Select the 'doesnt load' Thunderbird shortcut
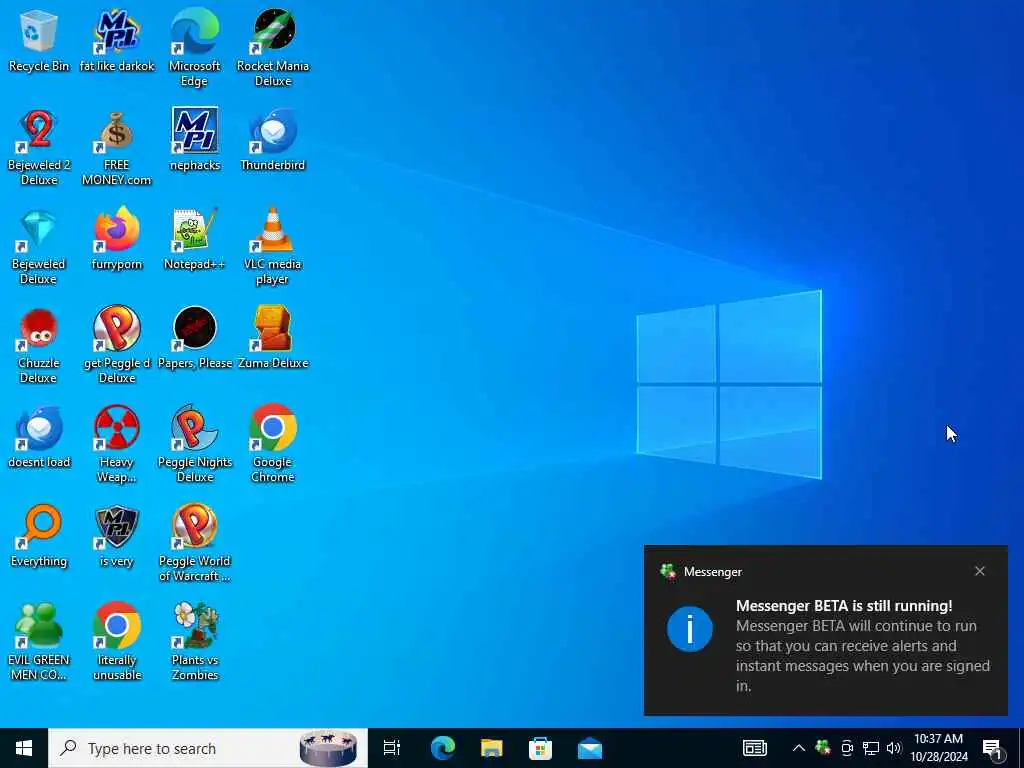Image resolution: width=1024 pixels, height=768 pixels. coord(39,438)
